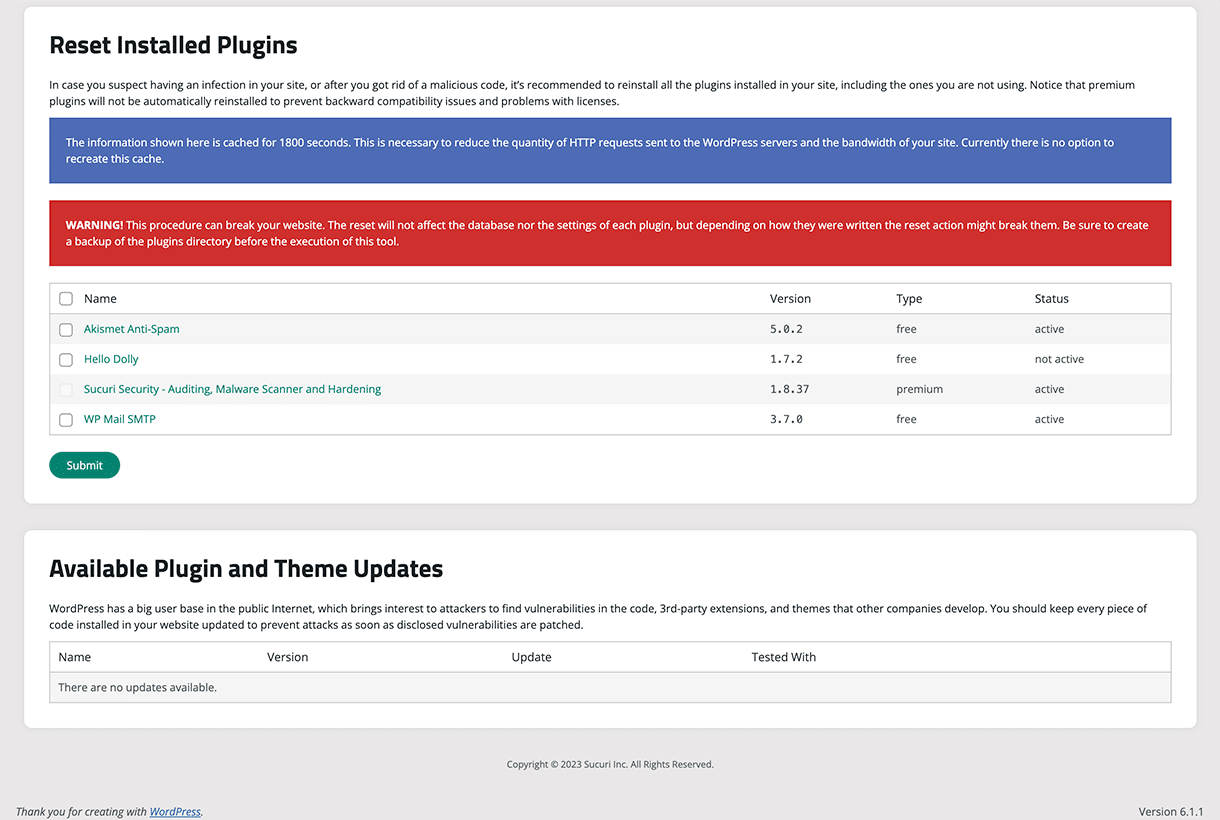The height and width of the screenshot is (820, 1220).
Task: Click the Sucuri copyright footer text
Action: tap(610, 765)
